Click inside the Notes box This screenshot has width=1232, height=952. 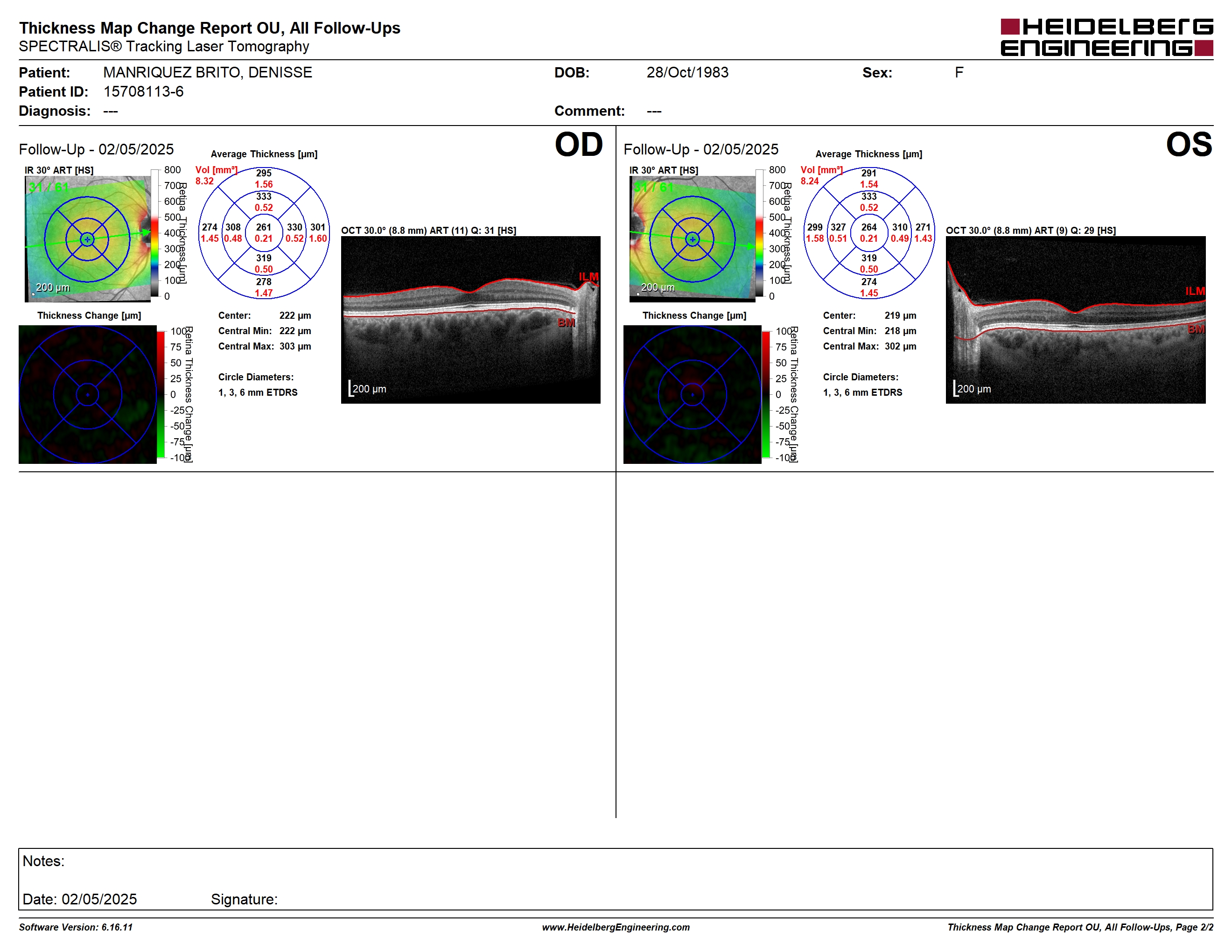pos(616,879)
